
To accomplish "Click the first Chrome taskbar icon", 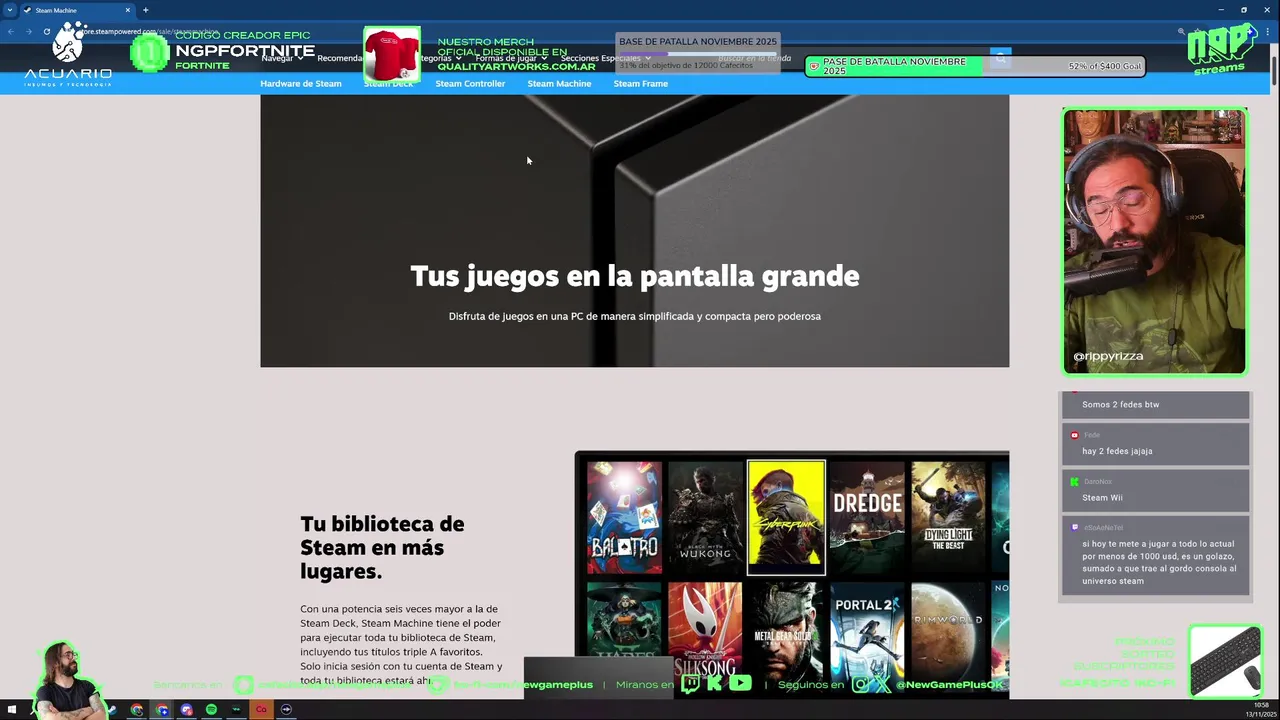I will [x=137, y=710].
